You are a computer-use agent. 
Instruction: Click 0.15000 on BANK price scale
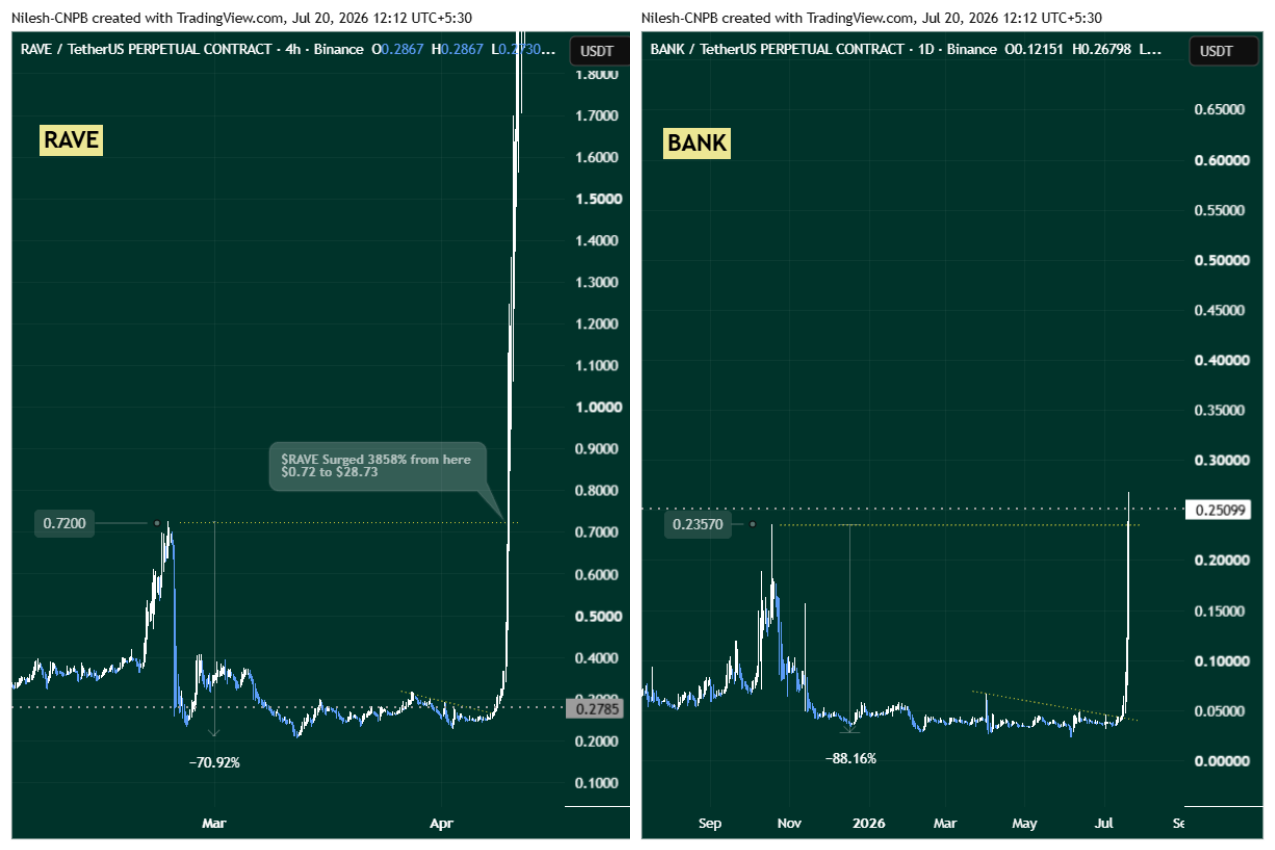coord(1220,611)
